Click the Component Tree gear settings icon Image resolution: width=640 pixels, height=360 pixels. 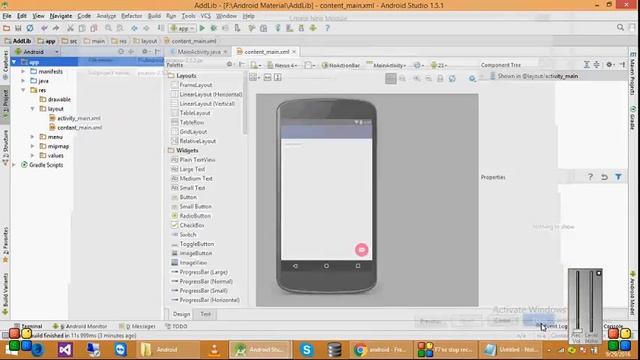click(609, 64)
